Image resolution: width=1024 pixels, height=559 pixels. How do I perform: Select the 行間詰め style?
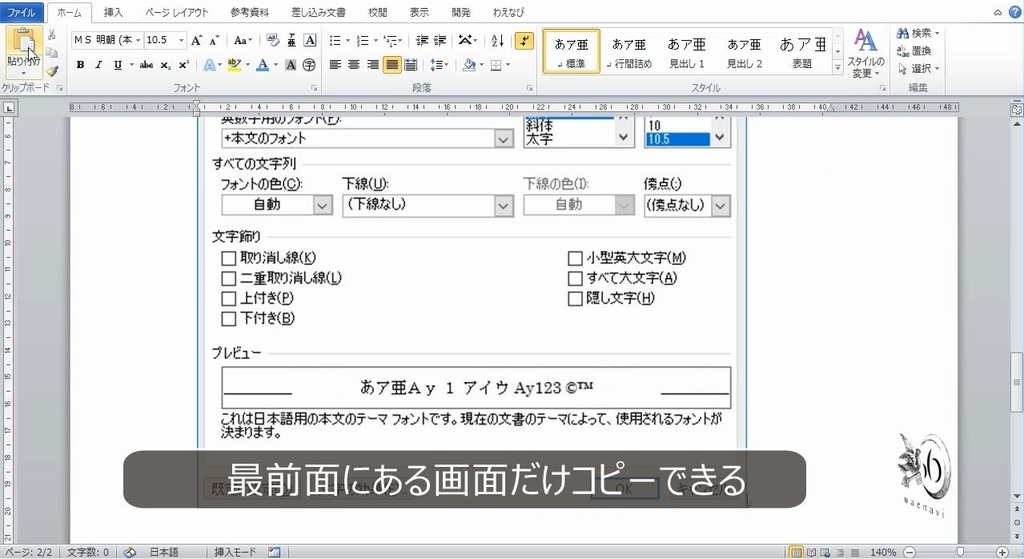click(x=629, y=52)
